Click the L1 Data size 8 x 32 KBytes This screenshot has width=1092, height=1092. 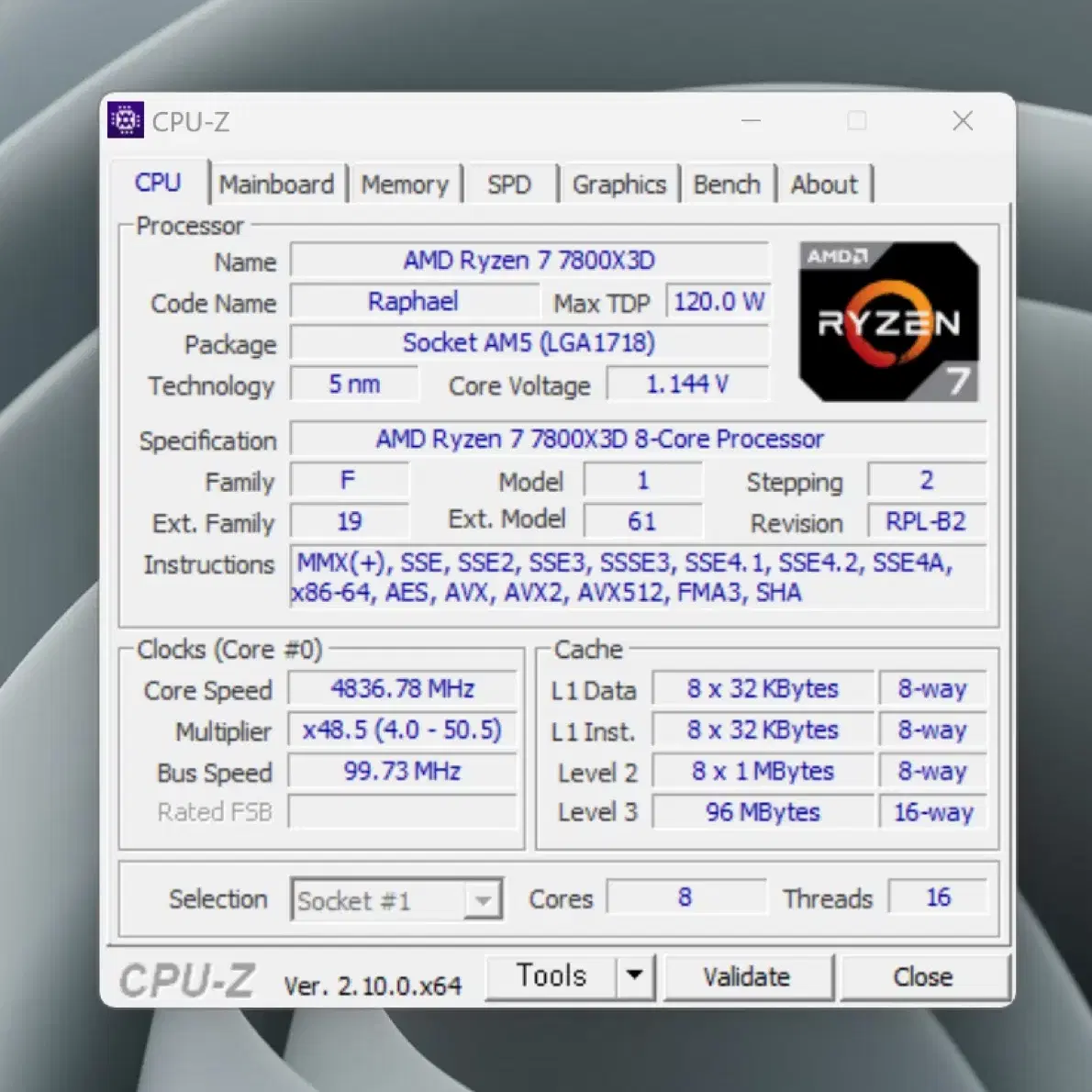click(763, 688)
